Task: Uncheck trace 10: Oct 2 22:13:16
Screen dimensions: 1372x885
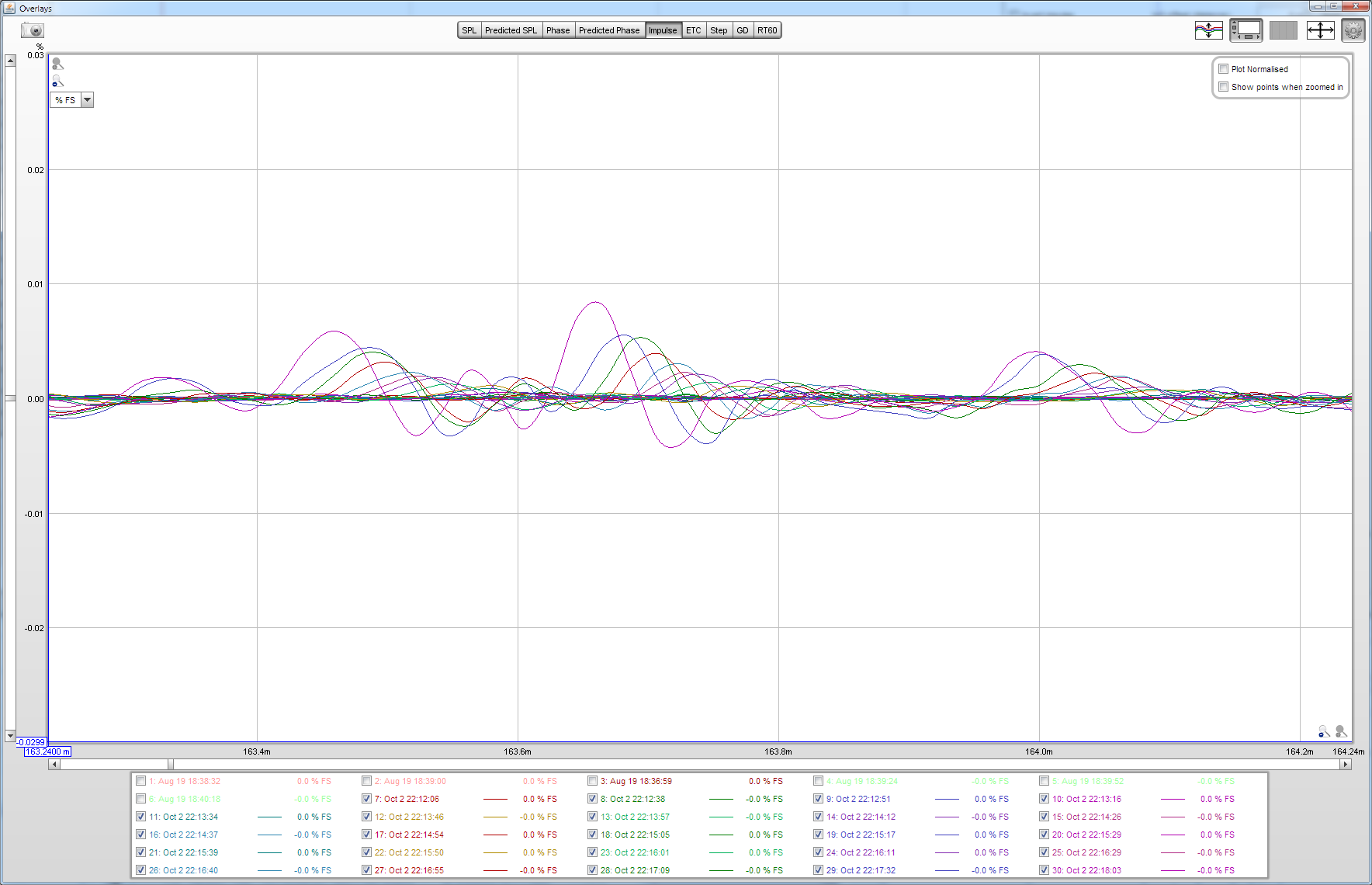Action: click(1044, 799)
